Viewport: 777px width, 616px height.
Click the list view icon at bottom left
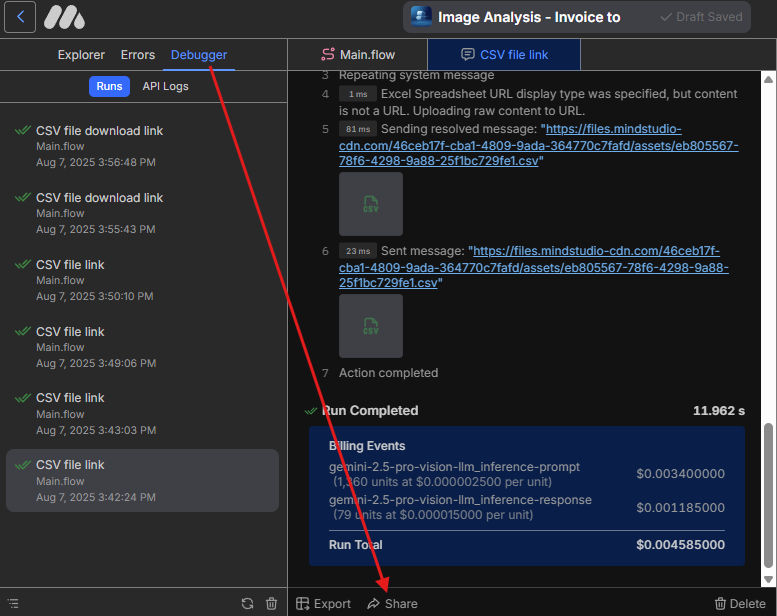[13, 603]
